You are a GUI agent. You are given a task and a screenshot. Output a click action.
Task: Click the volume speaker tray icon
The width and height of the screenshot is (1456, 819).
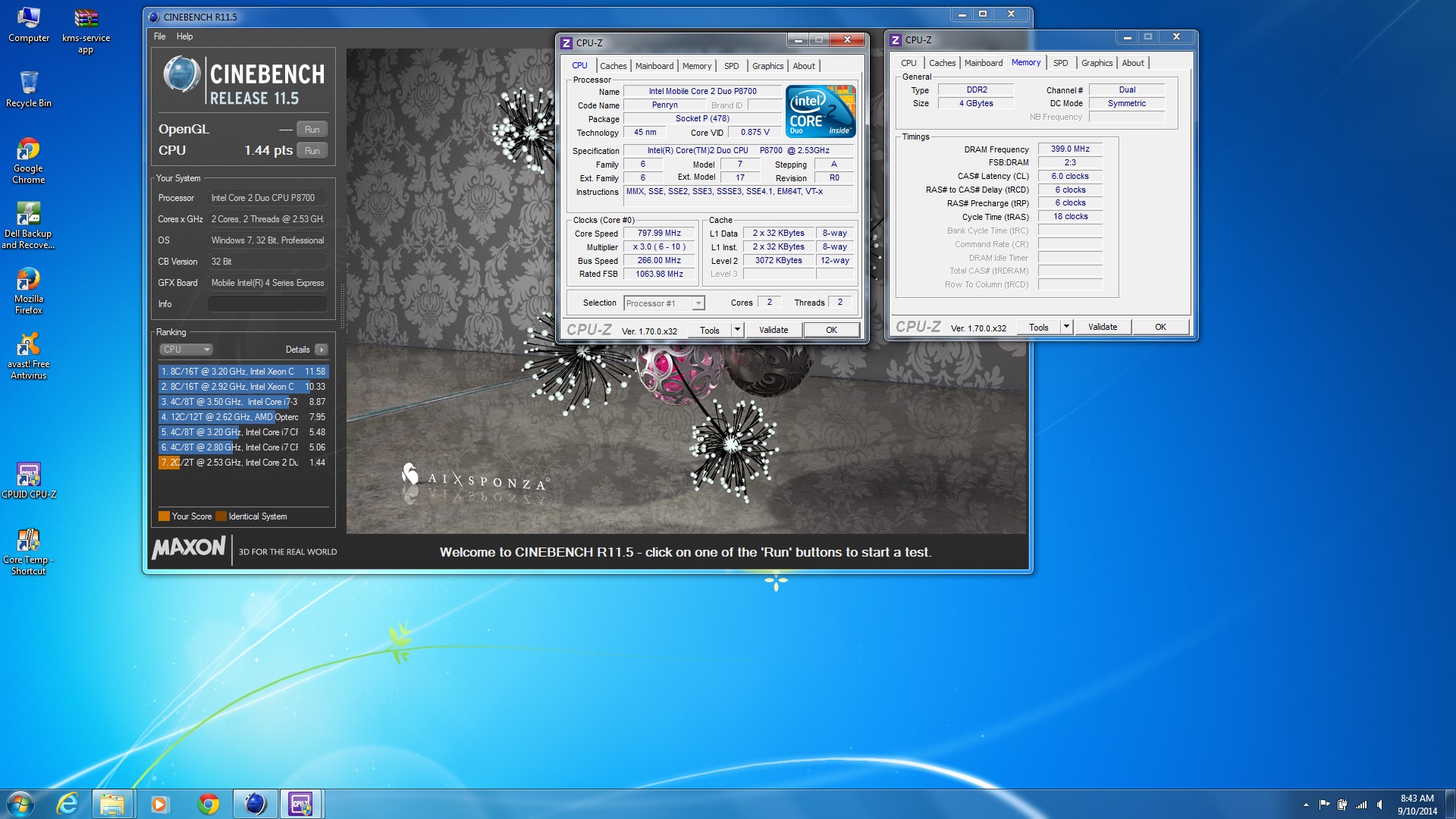1380,805
